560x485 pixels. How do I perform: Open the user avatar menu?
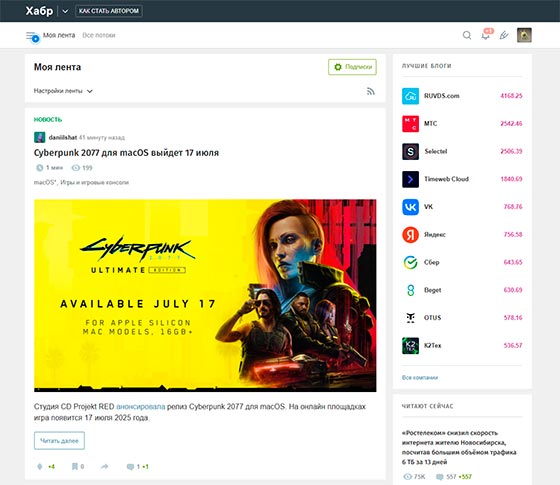click(x=524, y=35)
